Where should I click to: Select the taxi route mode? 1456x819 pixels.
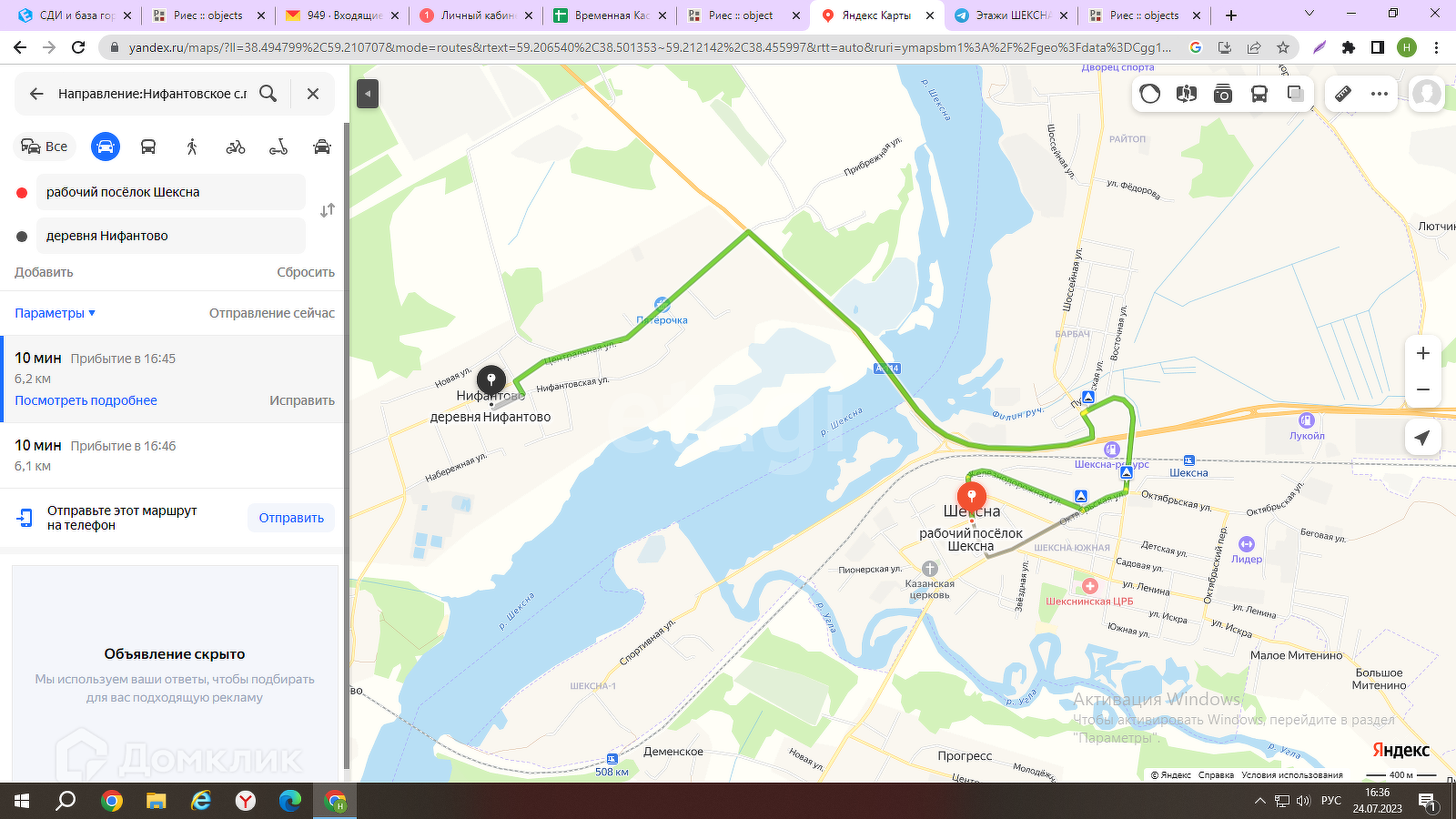click(322, 147)
